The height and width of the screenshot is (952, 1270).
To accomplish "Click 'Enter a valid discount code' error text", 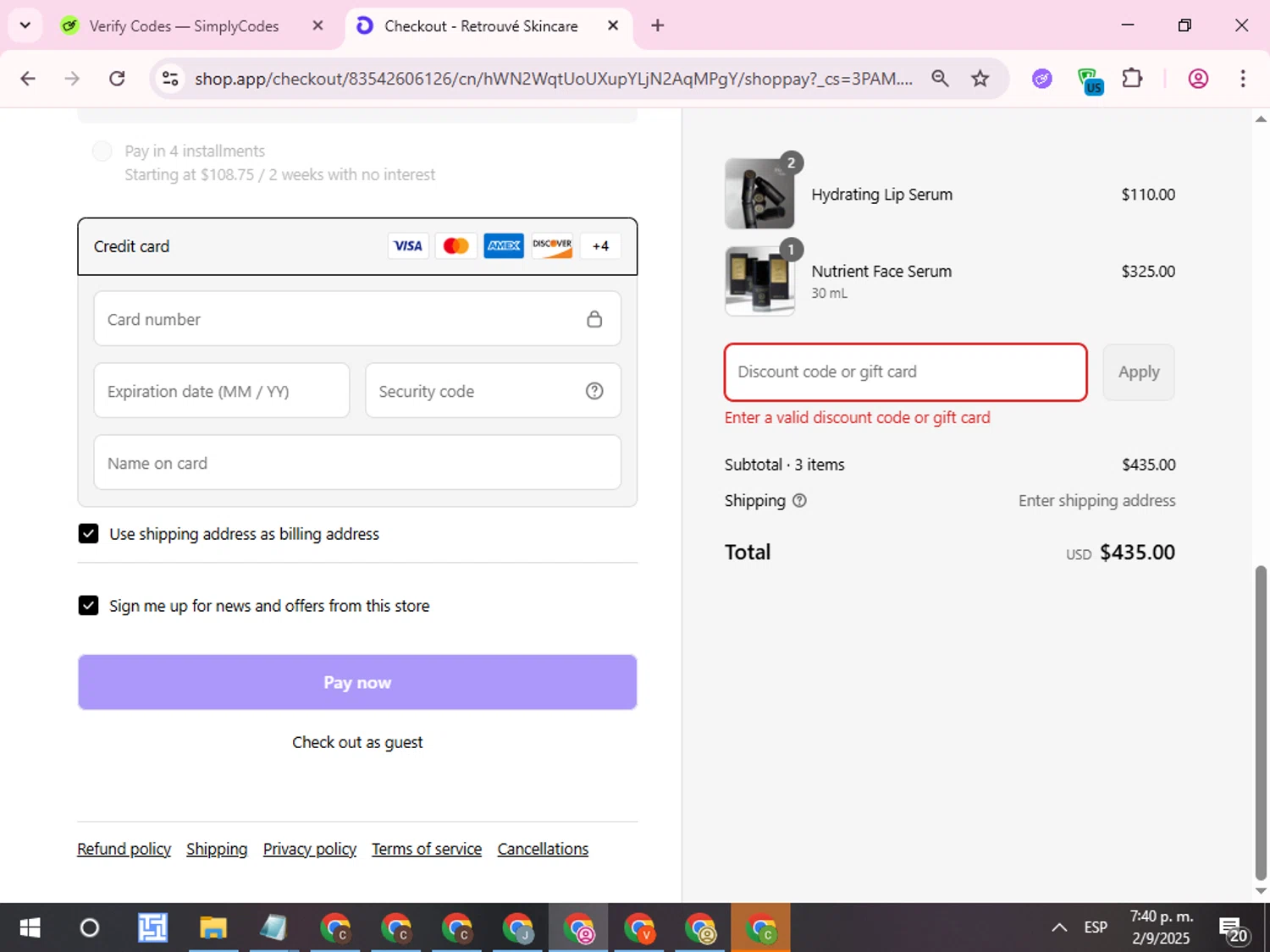I will coord(857,418).
